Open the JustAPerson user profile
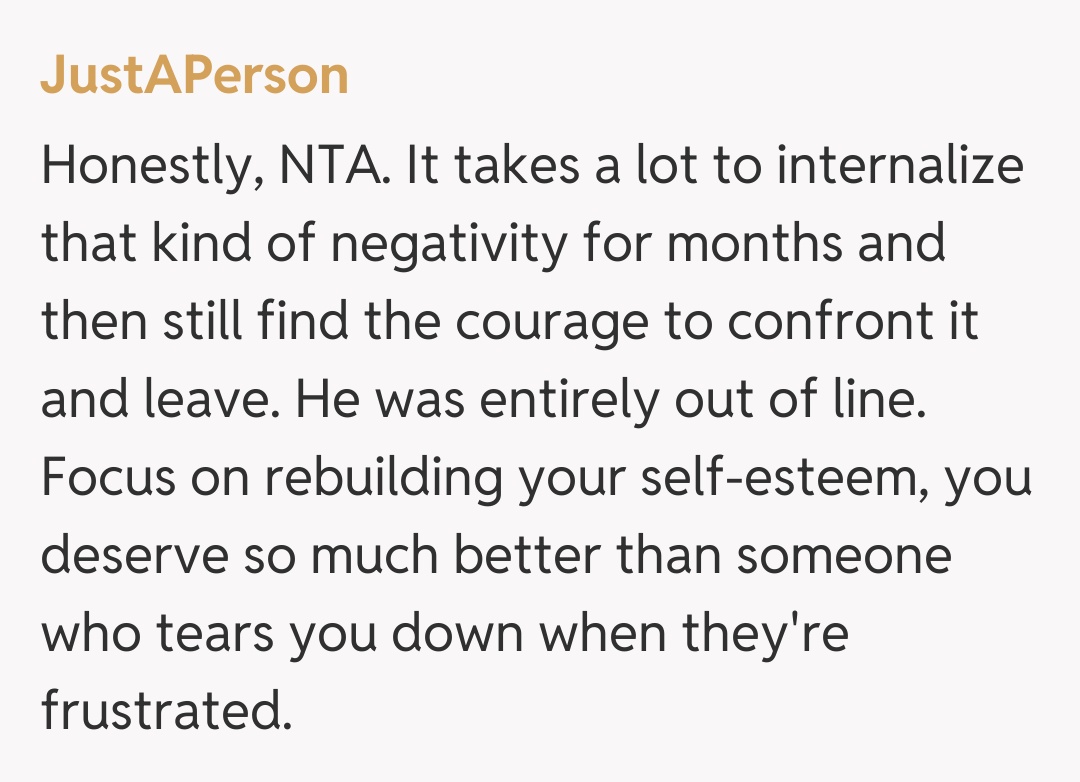Screen dimensions: 1080x782 (194, 76)
